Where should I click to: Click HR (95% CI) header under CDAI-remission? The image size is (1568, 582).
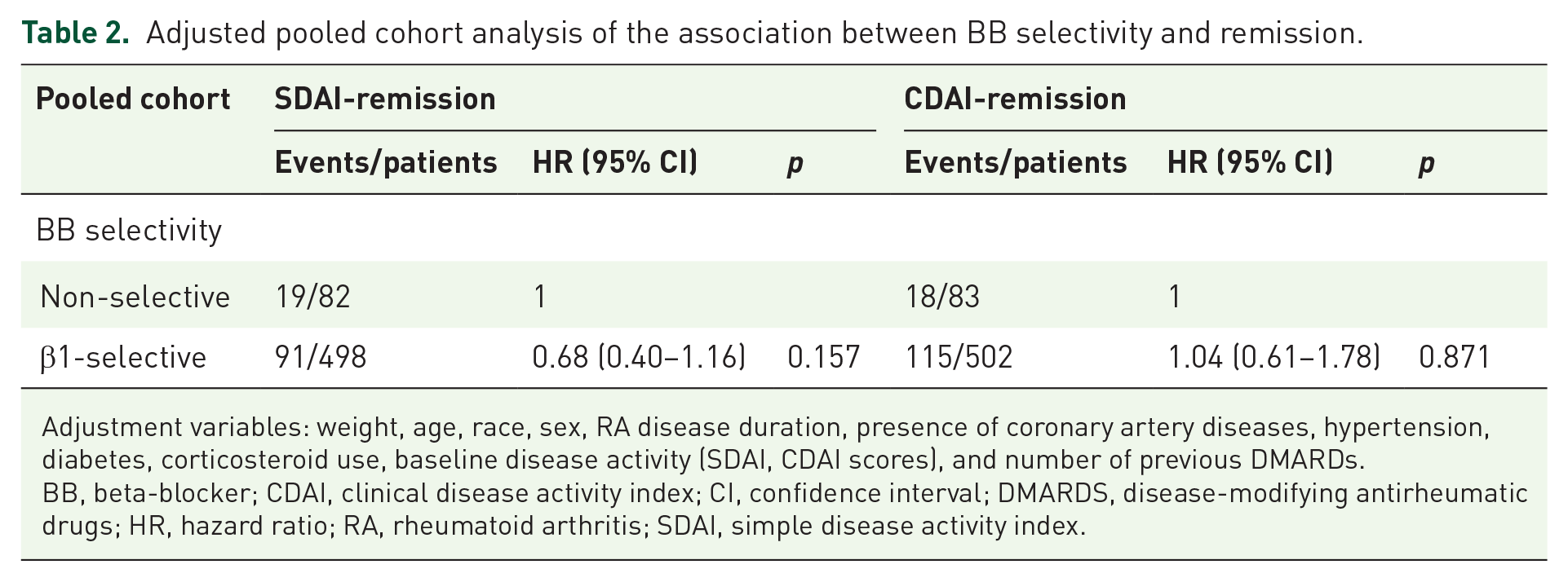1250,163
